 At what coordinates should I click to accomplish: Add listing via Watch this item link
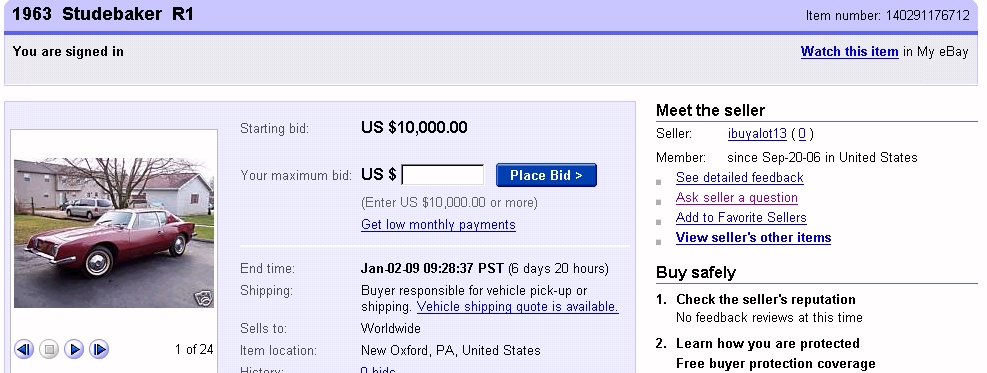pyautogui.click(x=849, y=52)
